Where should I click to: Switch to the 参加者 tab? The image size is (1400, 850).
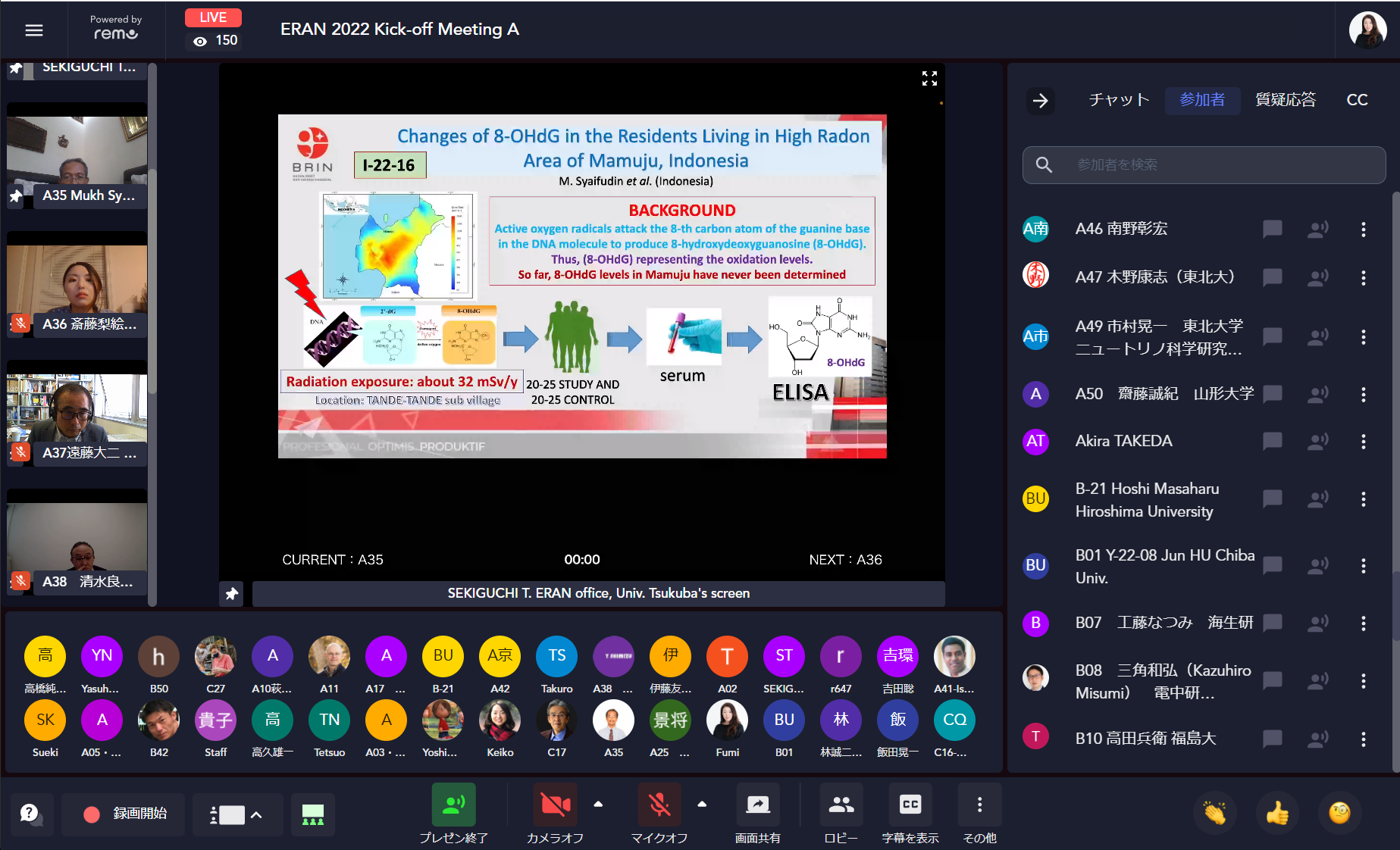(1202, 100)
